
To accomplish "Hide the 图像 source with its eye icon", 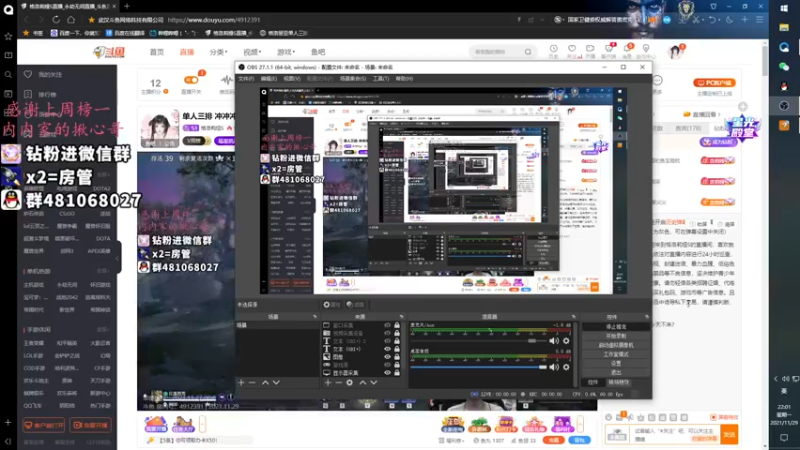I will (387, 357).
